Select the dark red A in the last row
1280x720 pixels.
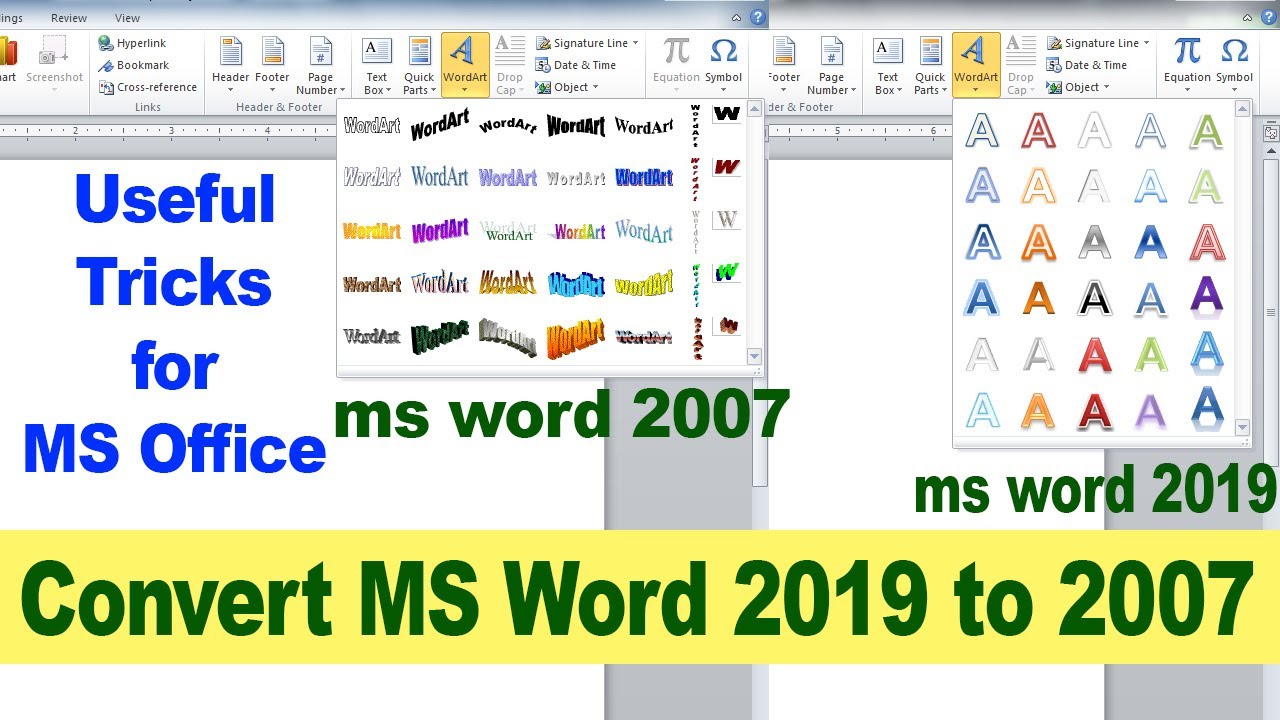(x=1095, y=409)
